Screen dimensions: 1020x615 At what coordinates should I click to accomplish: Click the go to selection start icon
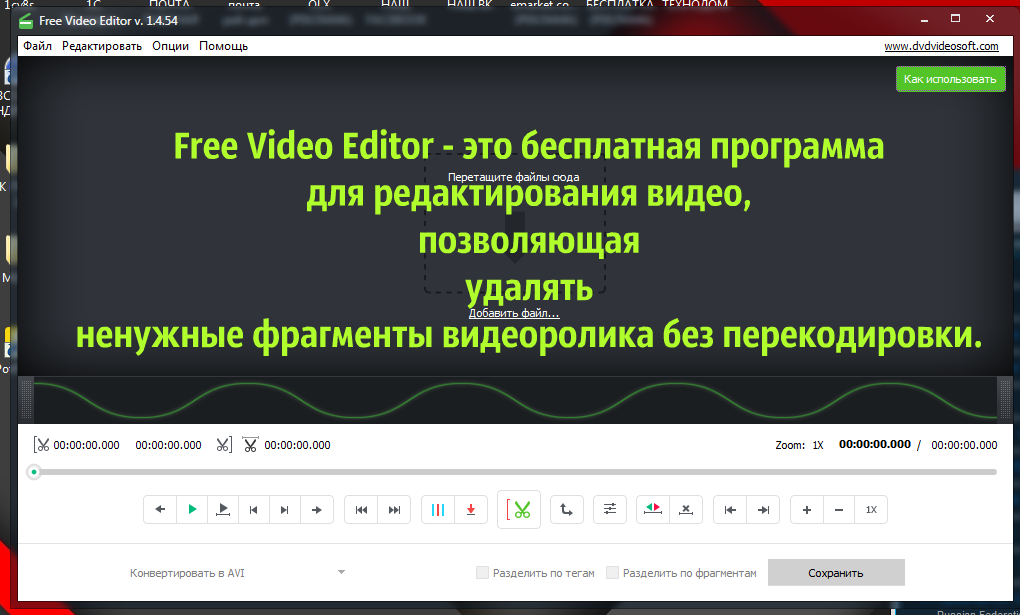pos(730,510)
